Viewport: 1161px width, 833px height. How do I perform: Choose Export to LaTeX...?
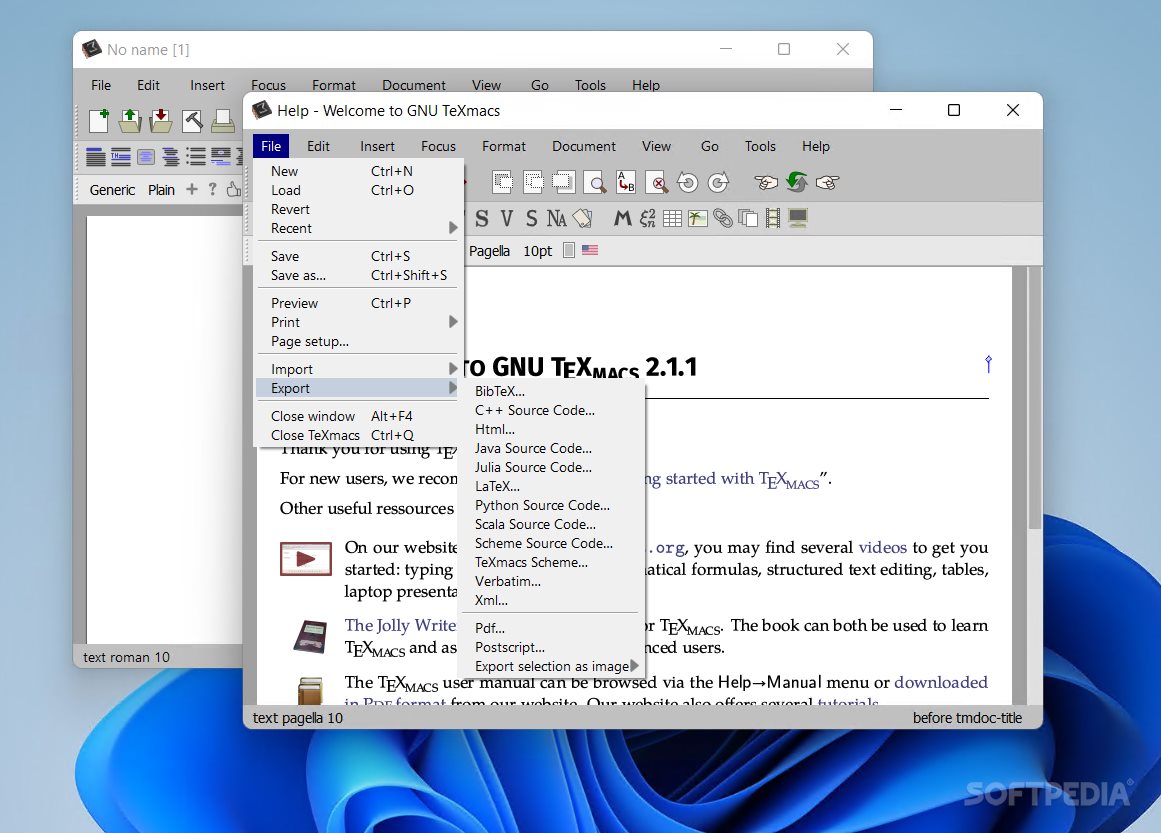[x=551, y=486]
